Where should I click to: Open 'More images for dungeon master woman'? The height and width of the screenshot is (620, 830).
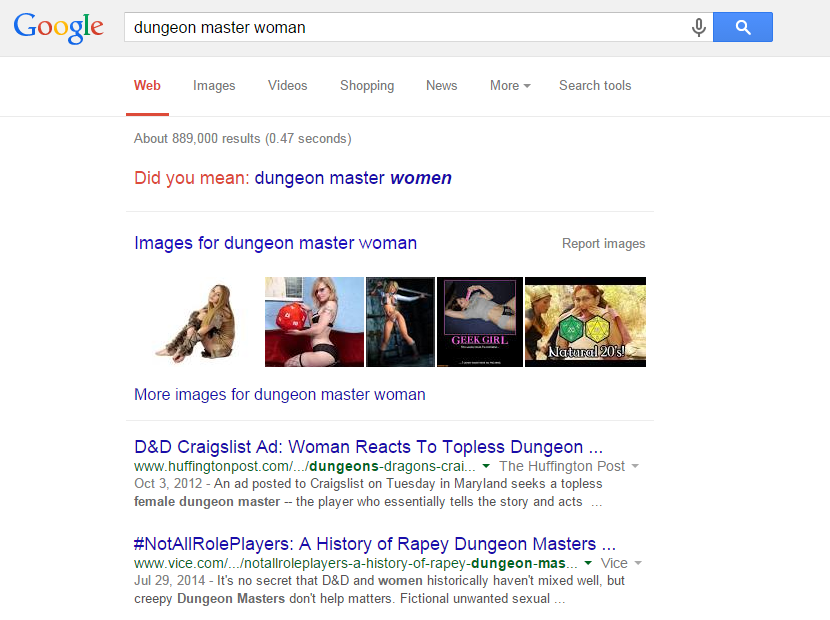(x=280, y=394)
